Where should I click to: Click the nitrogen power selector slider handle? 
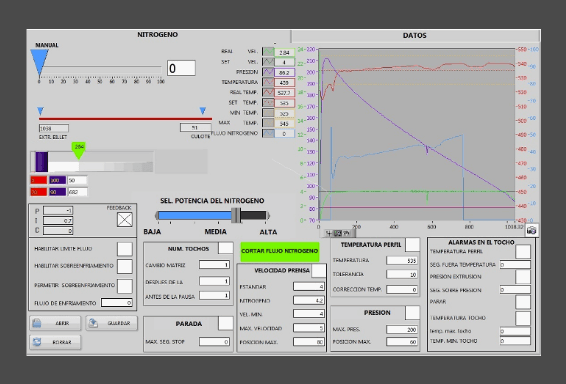236,215
